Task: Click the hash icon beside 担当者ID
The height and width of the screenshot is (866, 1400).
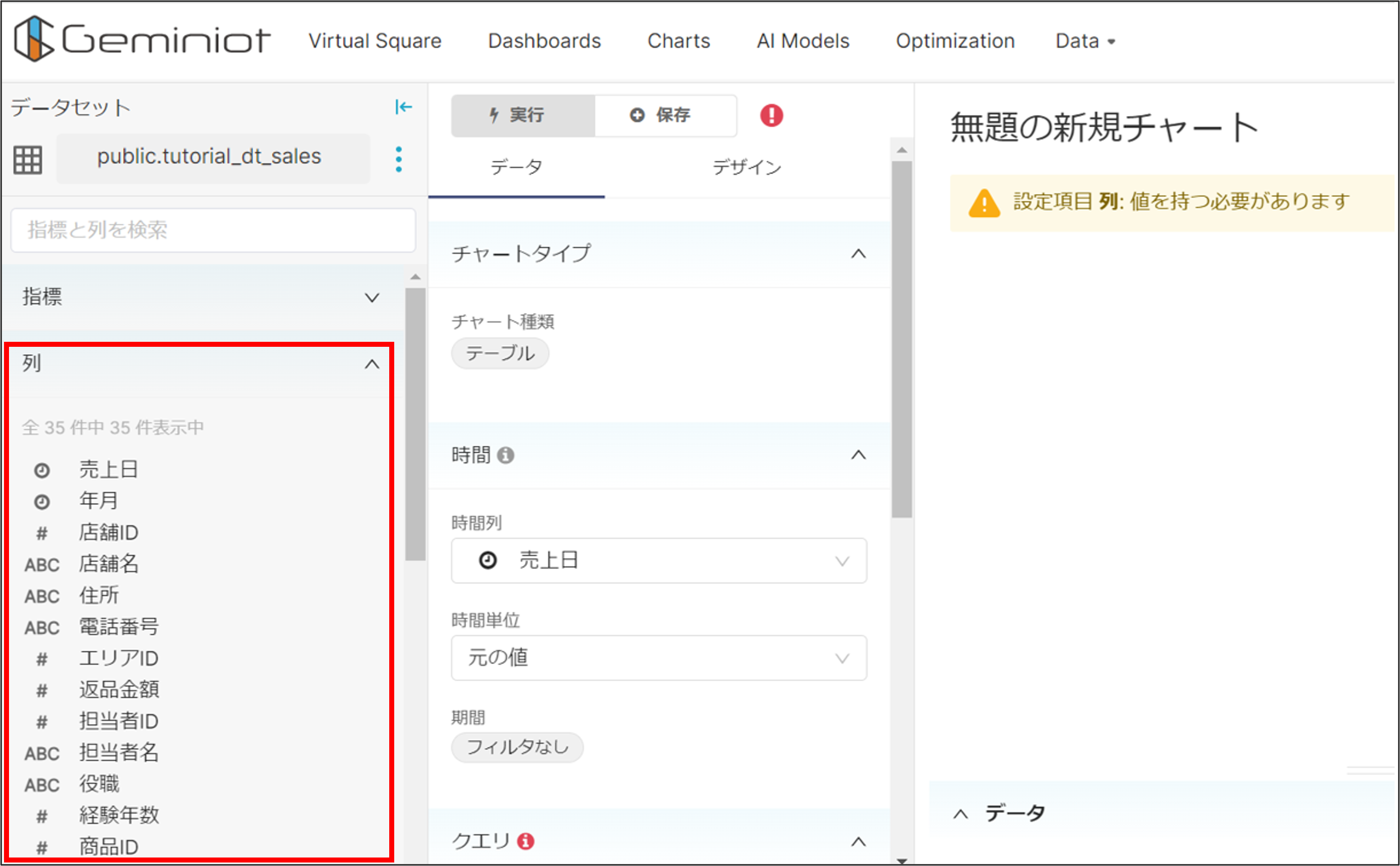Action: tap(41, 722)
